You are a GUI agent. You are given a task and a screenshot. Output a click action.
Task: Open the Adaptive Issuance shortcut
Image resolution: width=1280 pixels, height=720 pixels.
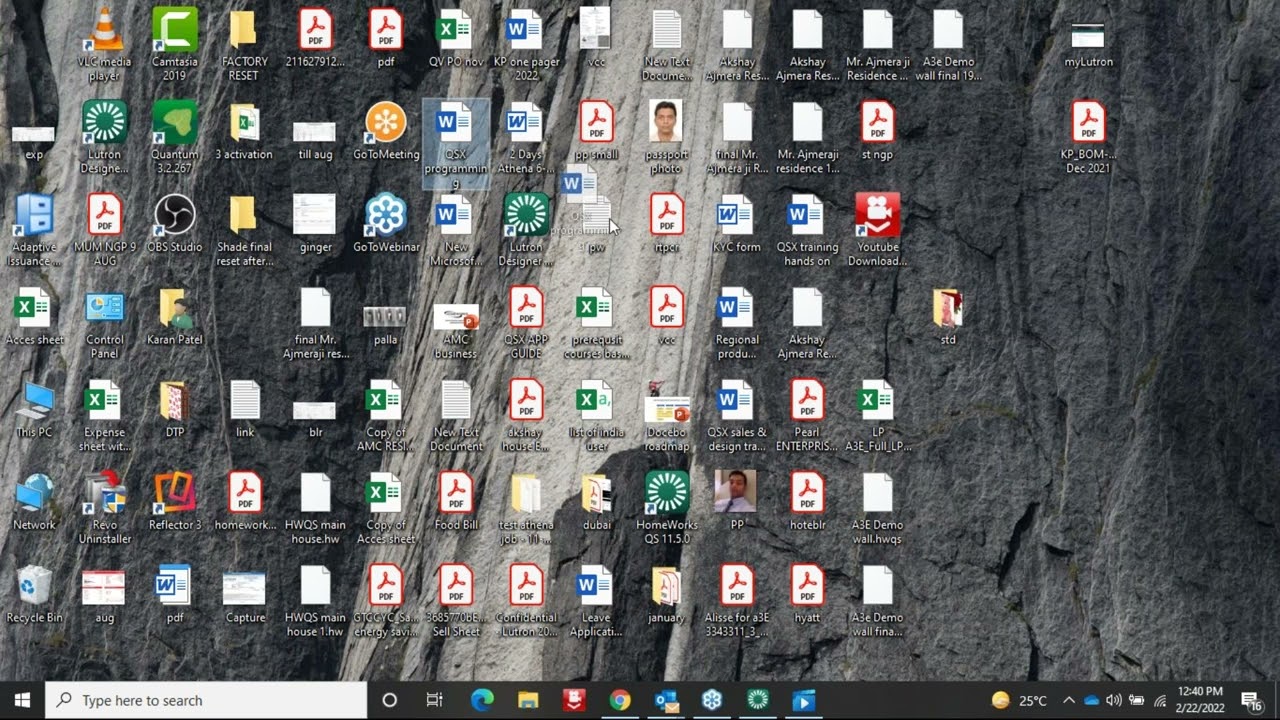[34, 230]
